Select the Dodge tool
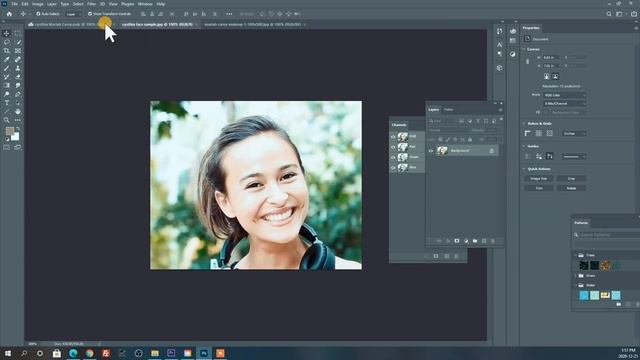The height and width of the screenshot is (360, 640). (7, 94)
